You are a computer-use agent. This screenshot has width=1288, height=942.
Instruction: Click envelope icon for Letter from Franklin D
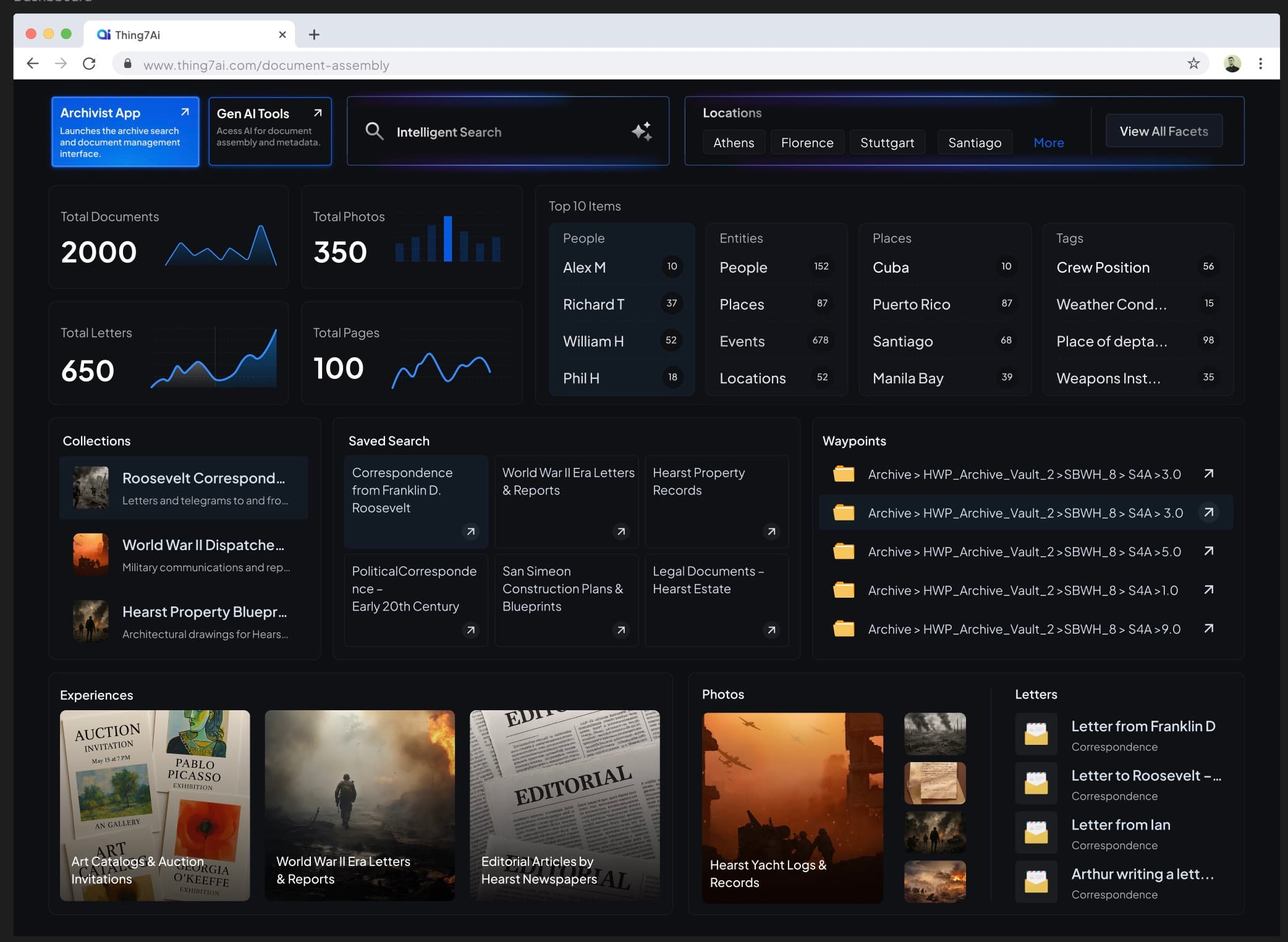[1036, 734]
